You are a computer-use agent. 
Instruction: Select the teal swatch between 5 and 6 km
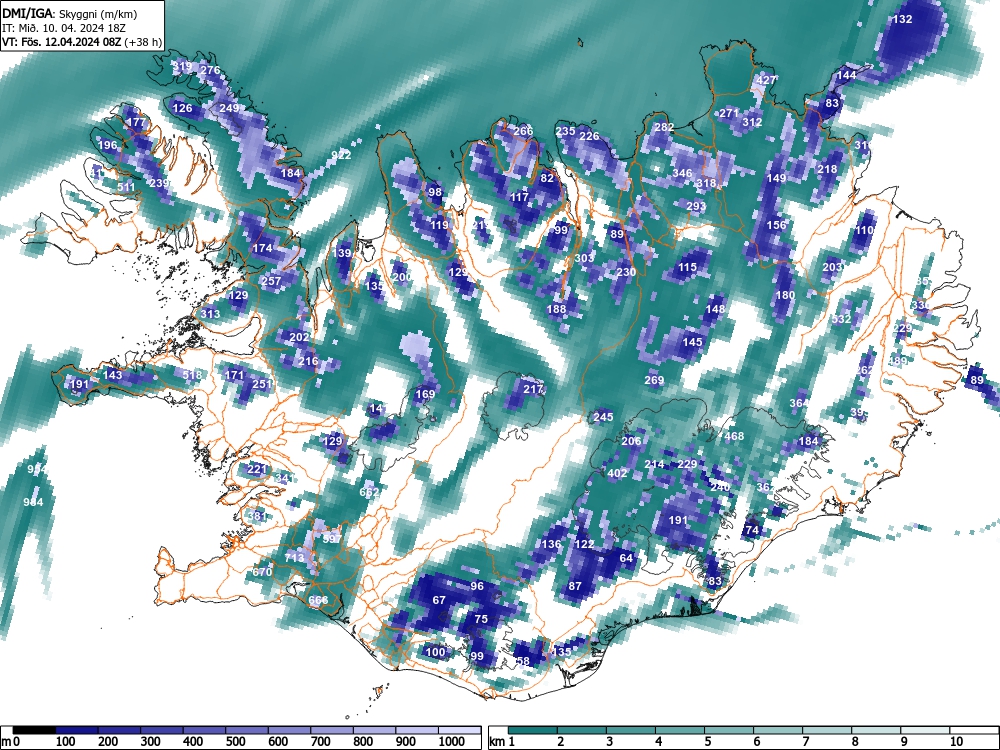pos(729,730)
